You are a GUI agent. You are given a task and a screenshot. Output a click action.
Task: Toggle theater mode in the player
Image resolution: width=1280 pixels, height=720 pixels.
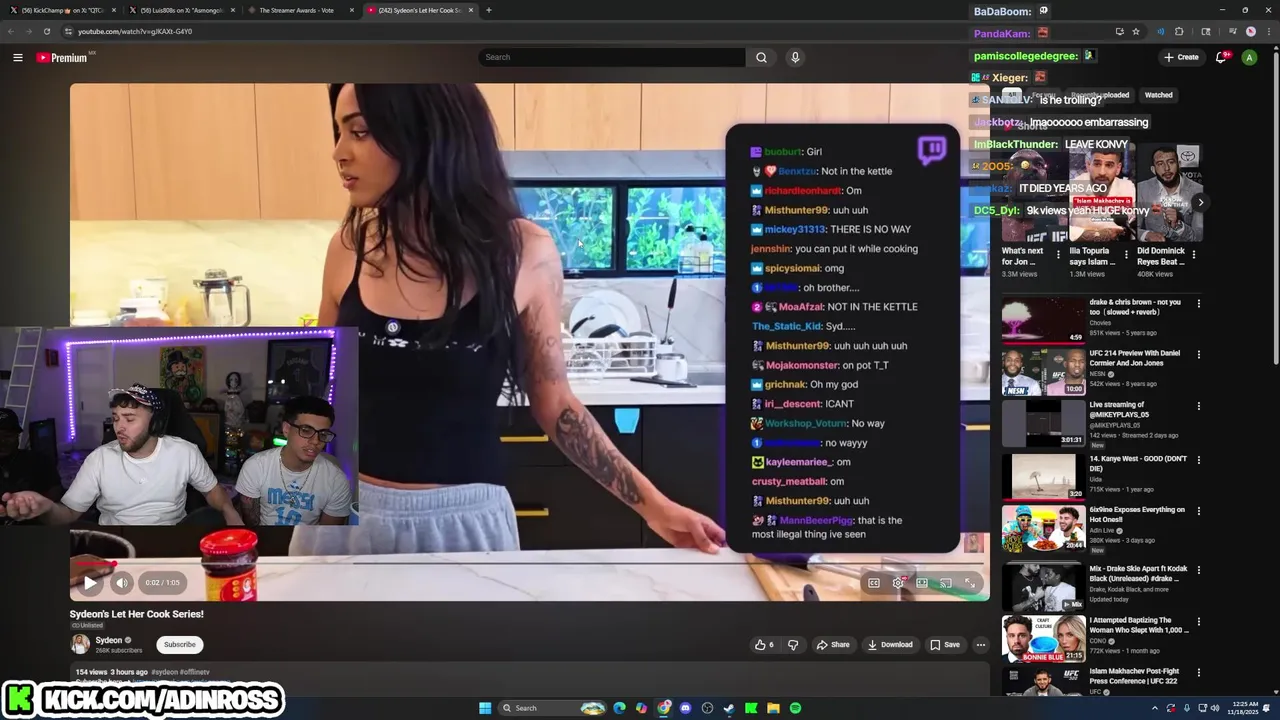[922, 583]
